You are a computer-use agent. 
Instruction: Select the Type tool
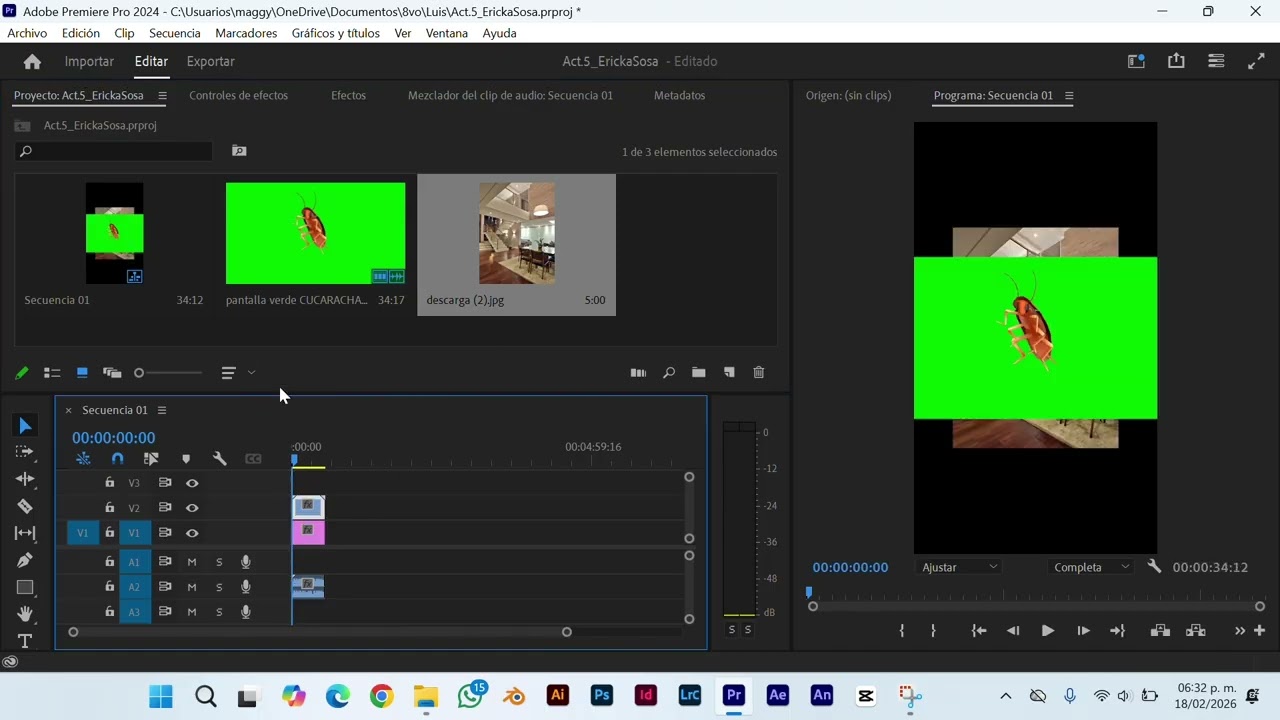(x=25, y=640)
